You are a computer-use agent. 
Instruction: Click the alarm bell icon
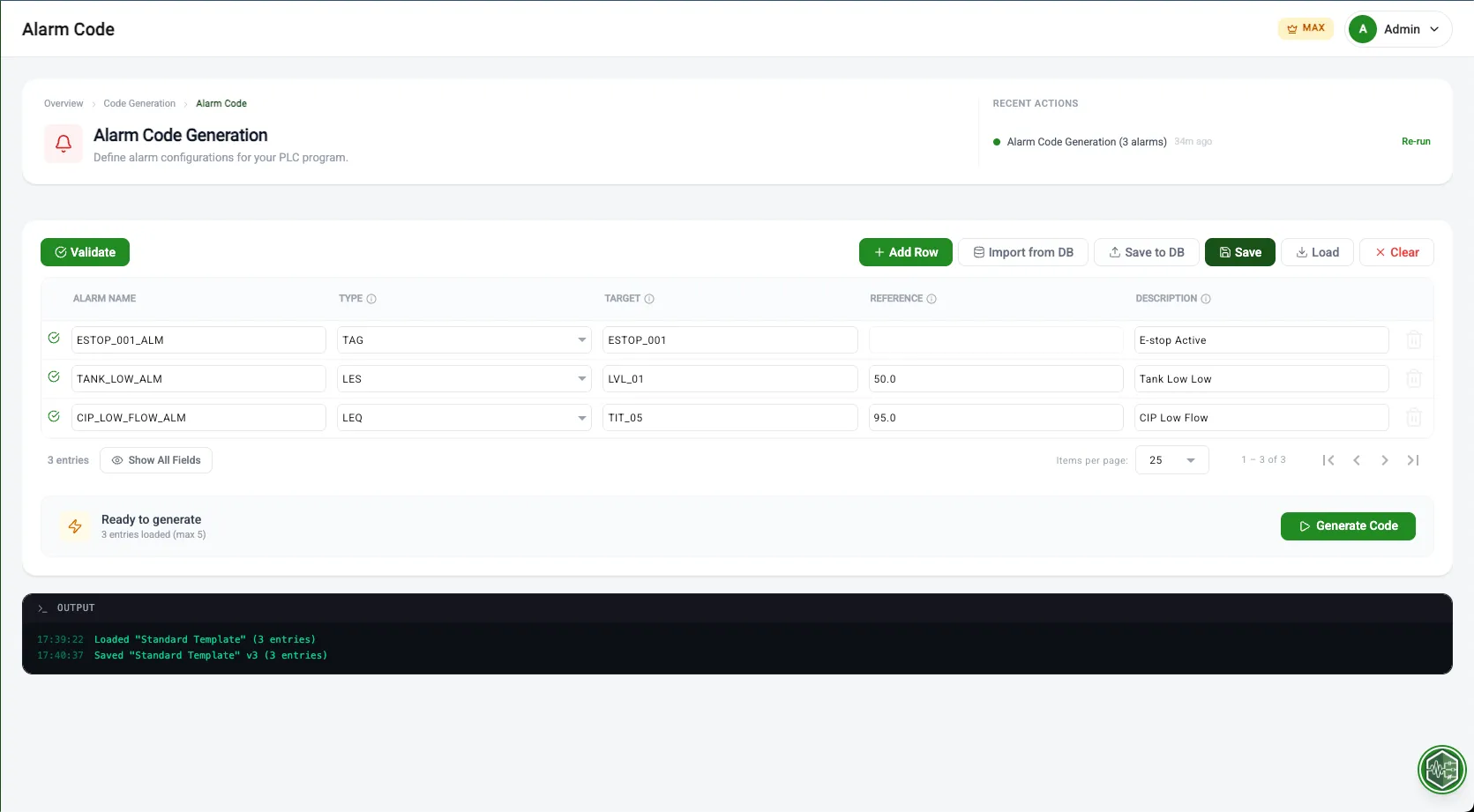64,144
